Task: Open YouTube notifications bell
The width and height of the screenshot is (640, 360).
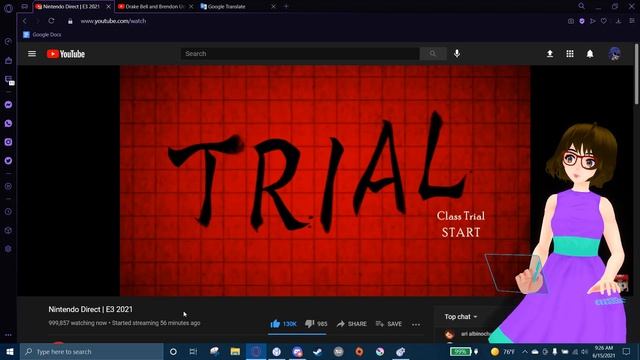Action: [x=590, y=54]
